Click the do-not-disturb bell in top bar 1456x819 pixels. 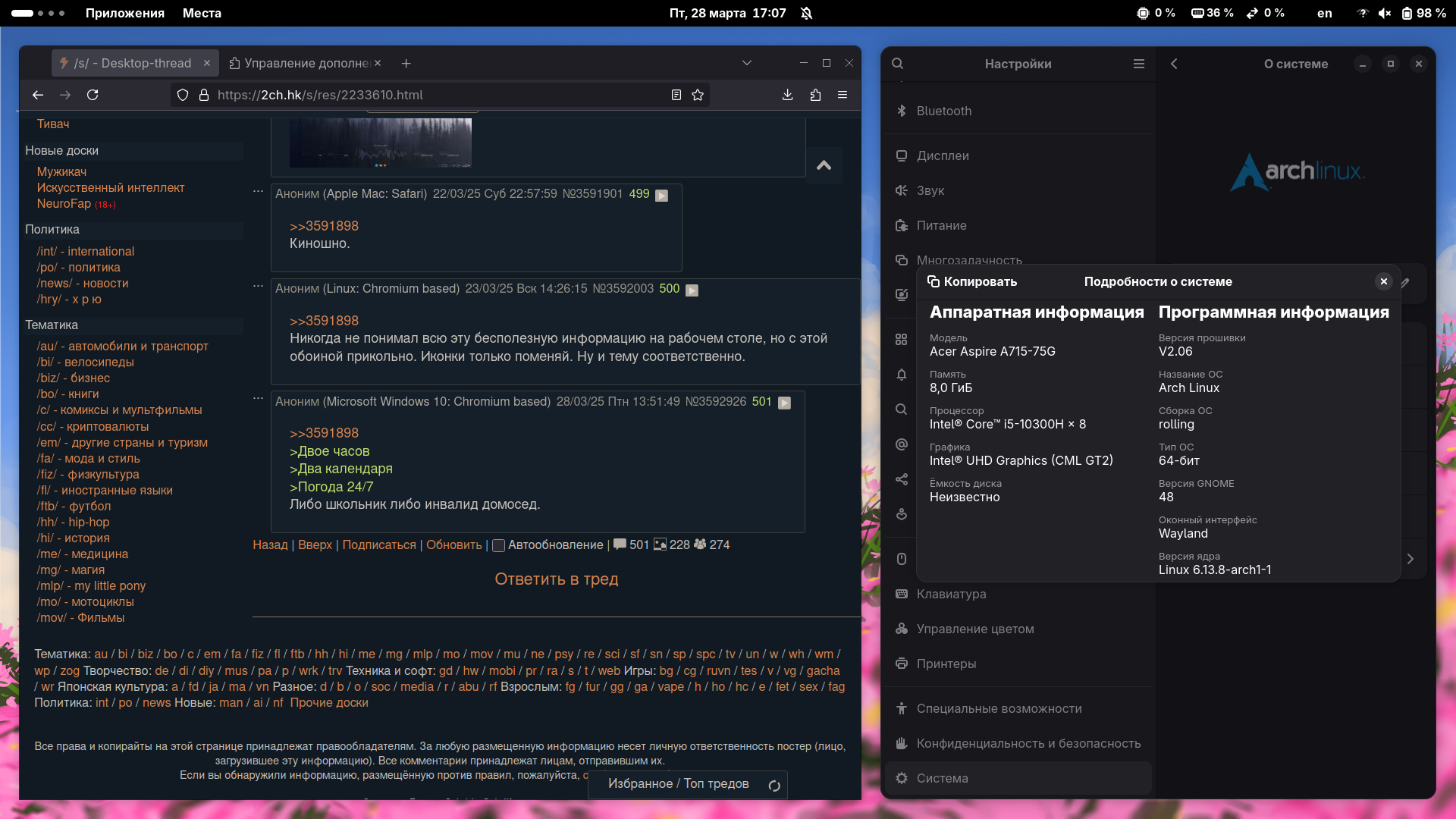(806, 13)
